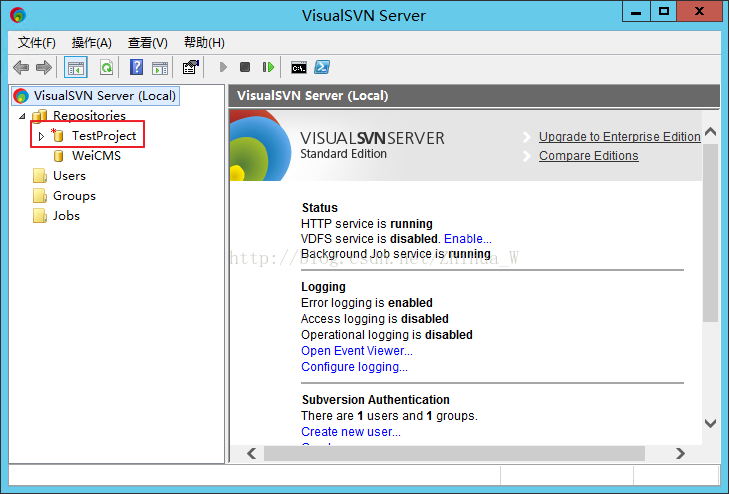Open the Help question mark icon

tap(136, 67)
